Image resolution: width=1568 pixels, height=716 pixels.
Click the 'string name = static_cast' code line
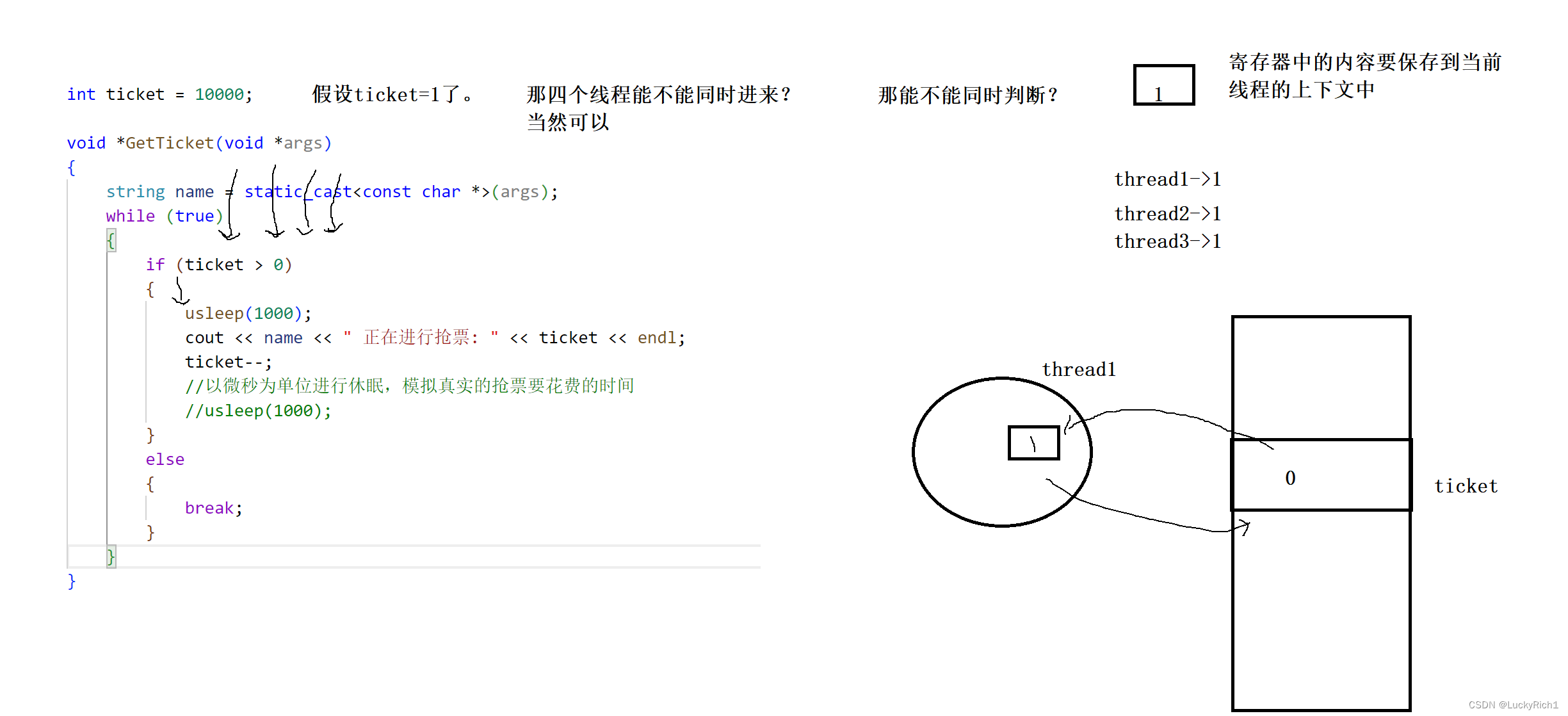[332, 191]
